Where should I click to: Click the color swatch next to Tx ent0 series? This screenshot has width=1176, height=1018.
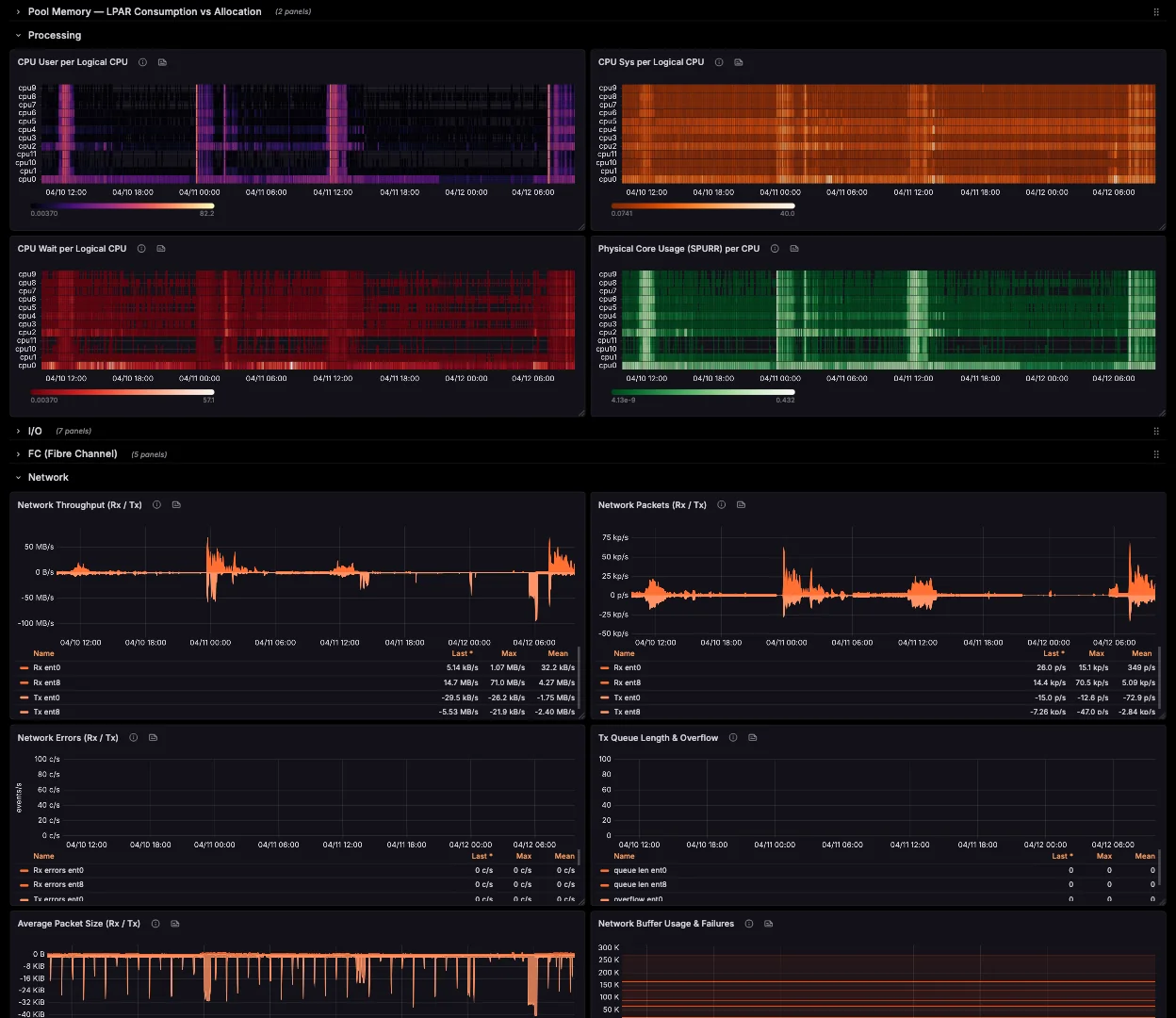click(x=24, y=698)
